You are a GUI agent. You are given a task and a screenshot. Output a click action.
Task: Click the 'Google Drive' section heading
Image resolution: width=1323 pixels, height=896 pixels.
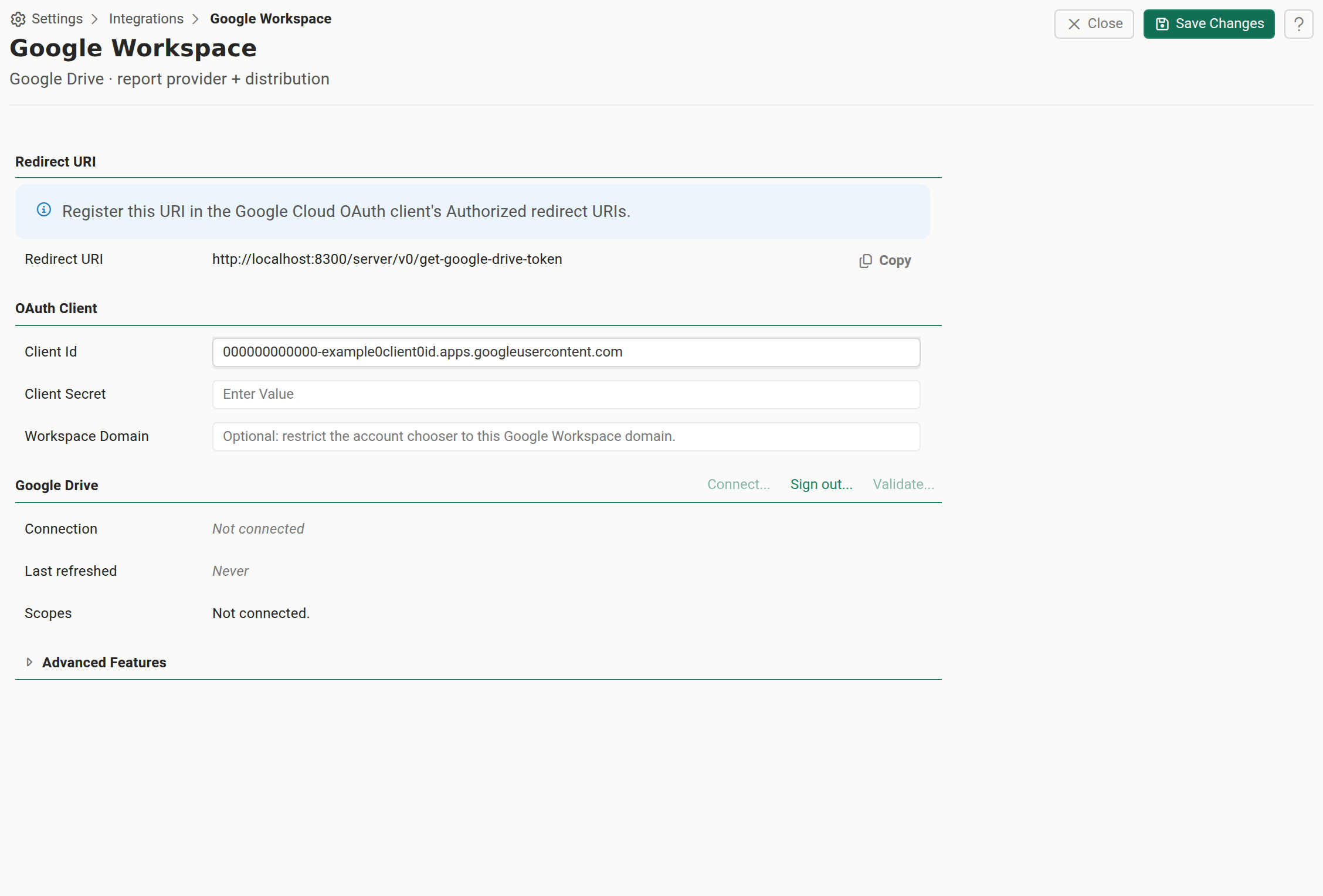[57, 486]
